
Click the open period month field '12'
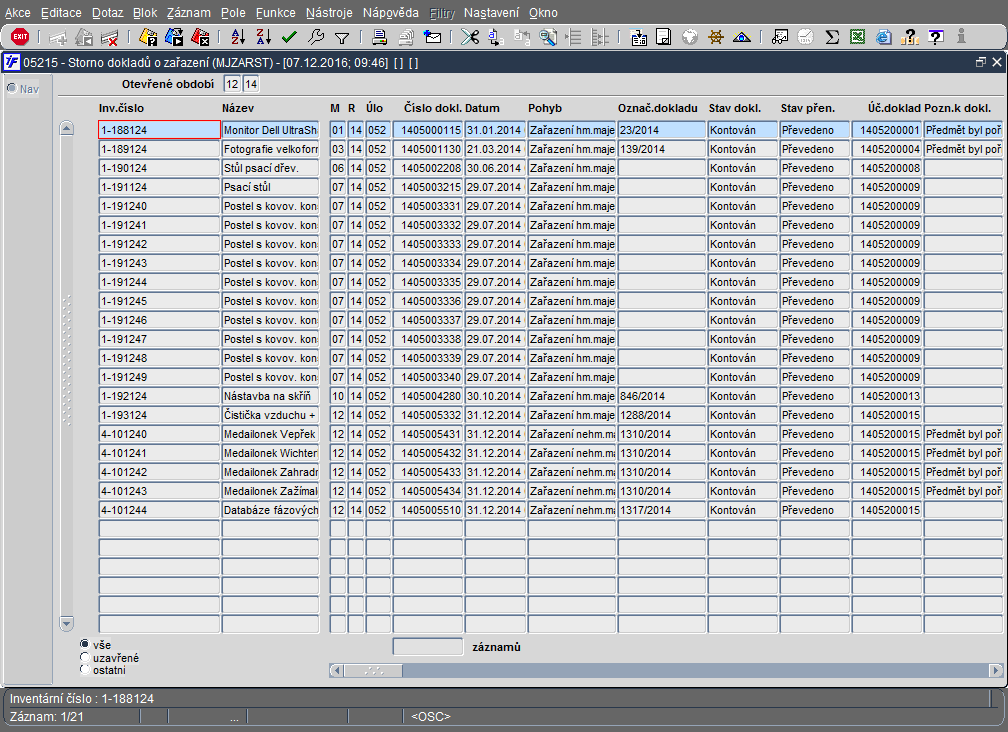pyautogui.click(x=232, y=84)
